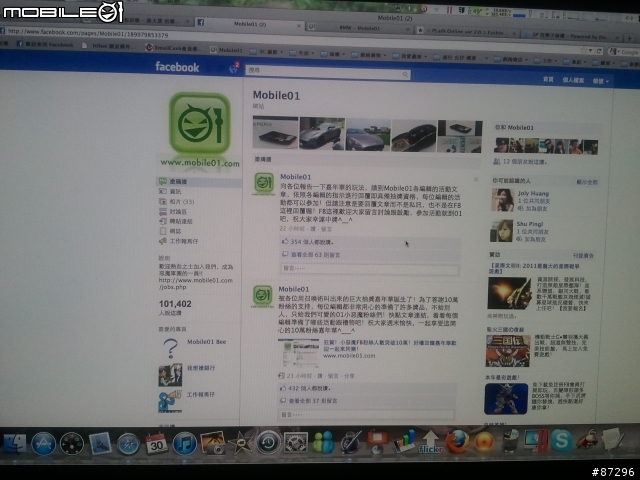Screen dimensions: 640x480
Task: Click the Google search box in toolbar
Action: [624, 52]
